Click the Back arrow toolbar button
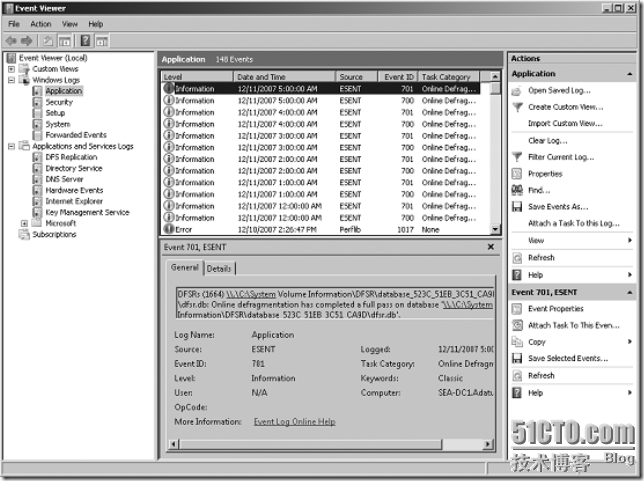Image resolution: width=644 pixels, height=481 pixels. [x=12, y=41]
